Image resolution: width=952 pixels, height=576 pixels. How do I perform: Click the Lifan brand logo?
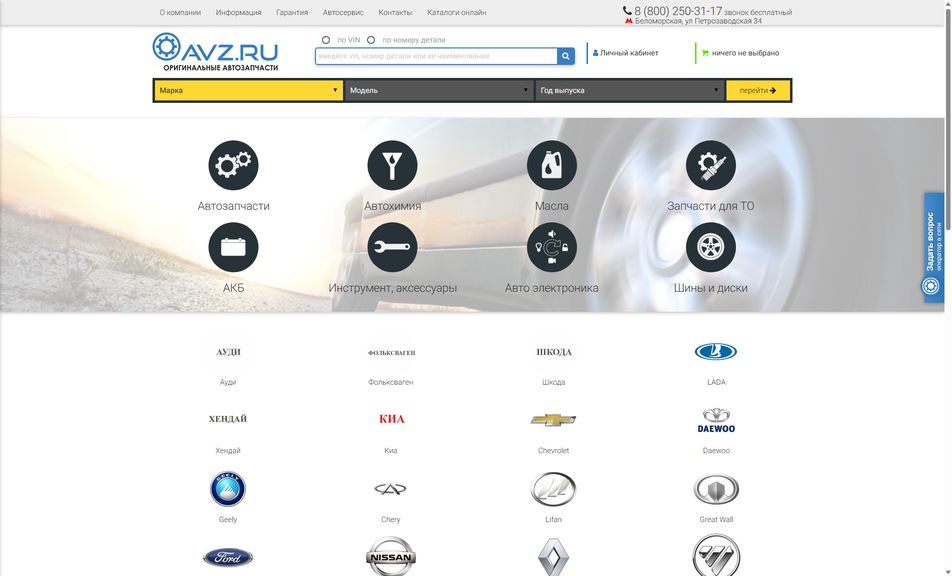click(x=553, y=489)
